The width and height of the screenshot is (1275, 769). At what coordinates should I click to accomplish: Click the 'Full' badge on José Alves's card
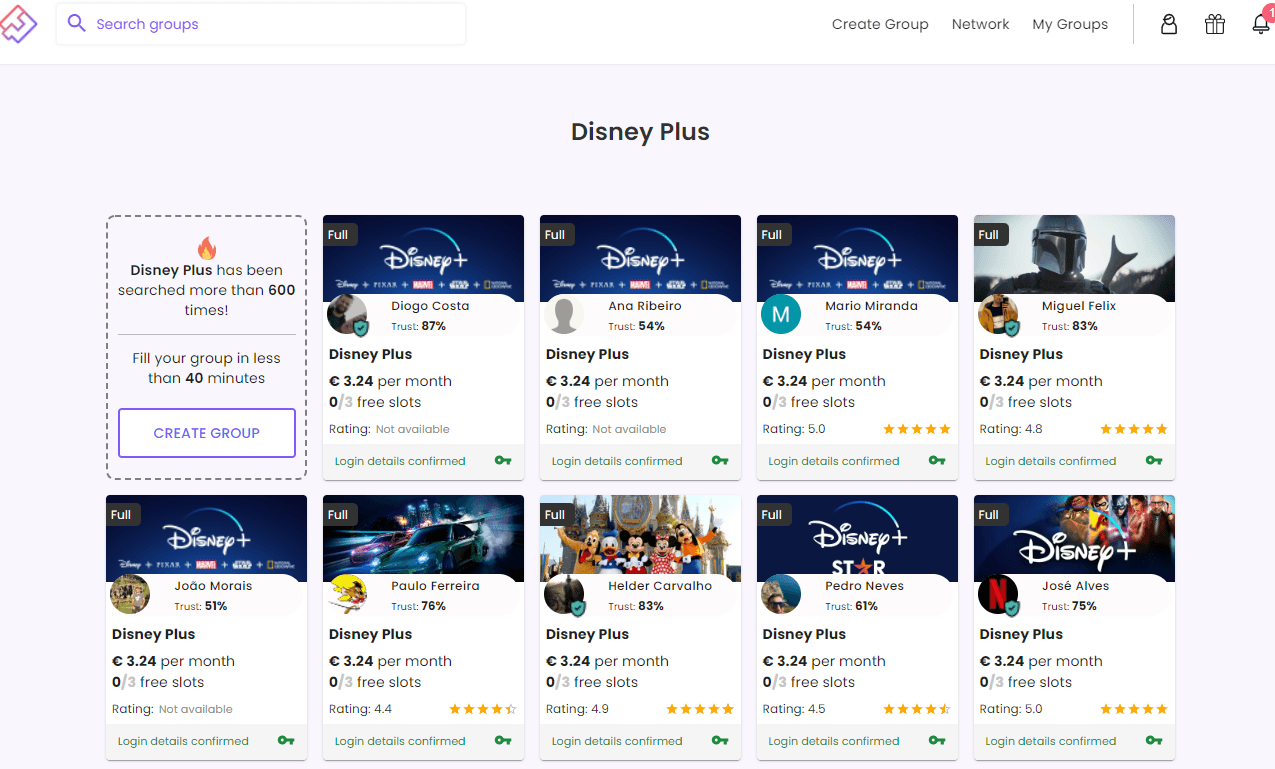(x=989, y=515)
